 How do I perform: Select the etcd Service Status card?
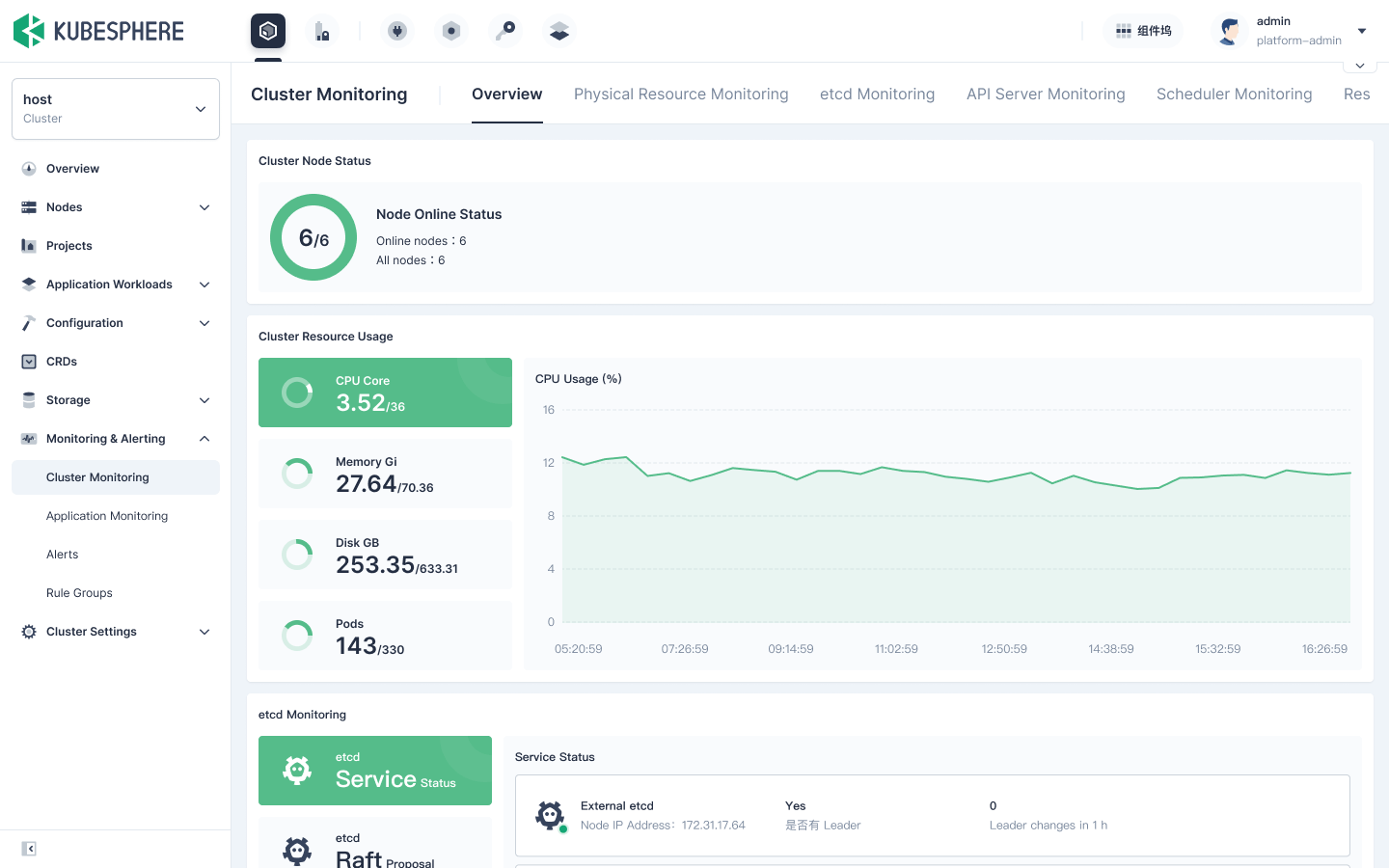point(375,771)
